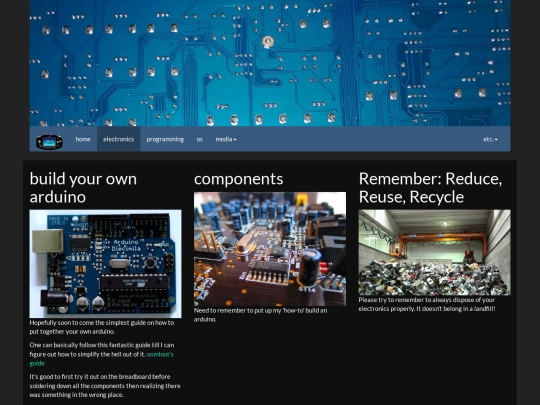Click the 'build your own arduino' heading
Viewport: 540px width, 405px height.
pyautogui.click(x=83, y=188)
